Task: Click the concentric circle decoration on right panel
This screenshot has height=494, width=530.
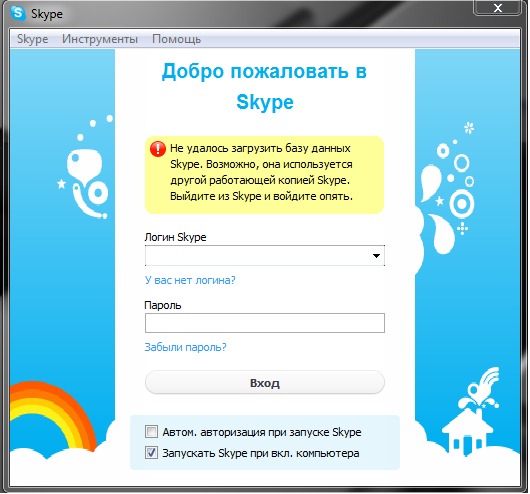Action: tap(462, 204)
